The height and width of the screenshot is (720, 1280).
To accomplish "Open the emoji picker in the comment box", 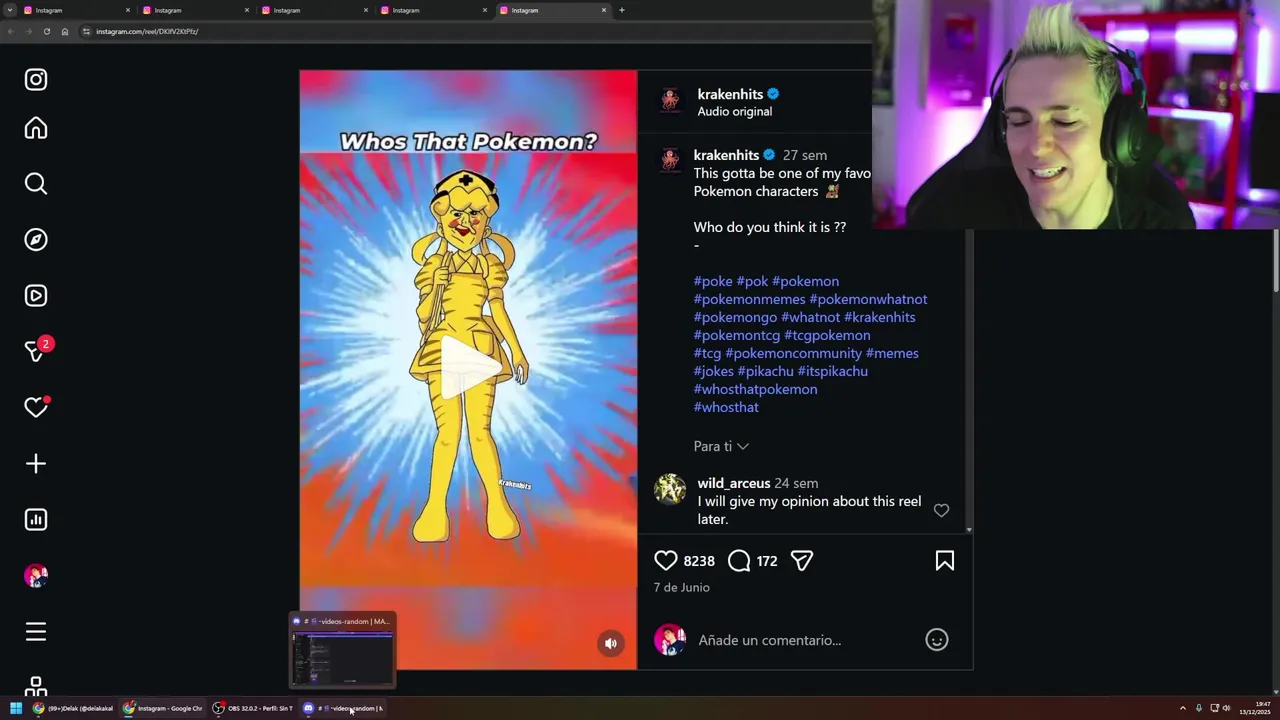I will point(937,640).
